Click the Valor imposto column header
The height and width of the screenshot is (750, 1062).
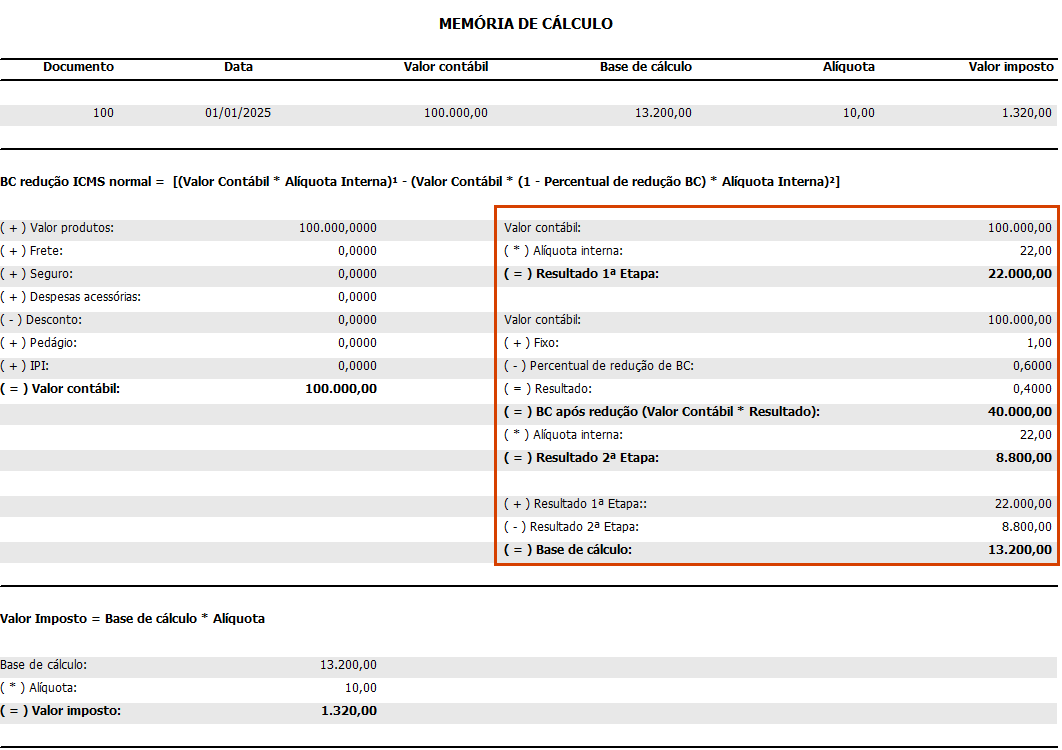click(x=1011, y=67)
